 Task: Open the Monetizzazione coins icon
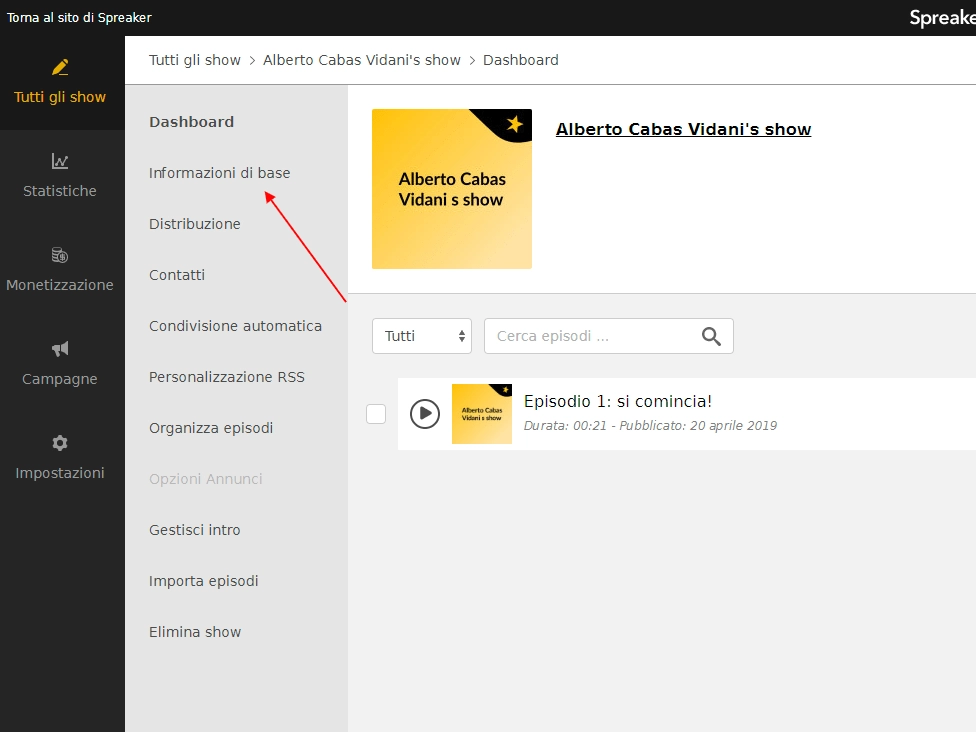tap(60, 255)
